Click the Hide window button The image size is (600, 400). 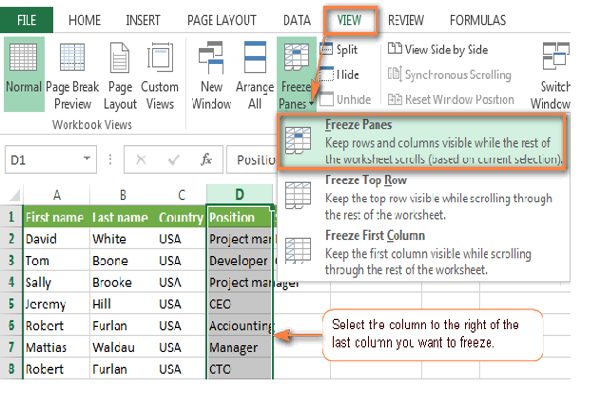click(x=342, y=74)
